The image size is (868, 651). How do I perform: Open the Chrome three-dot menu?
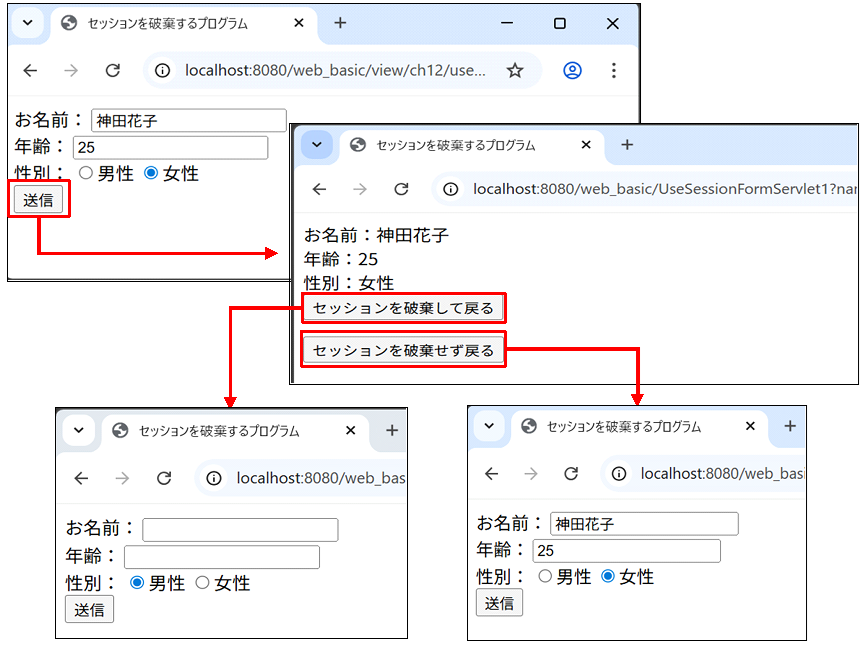(x=614, y=71)
